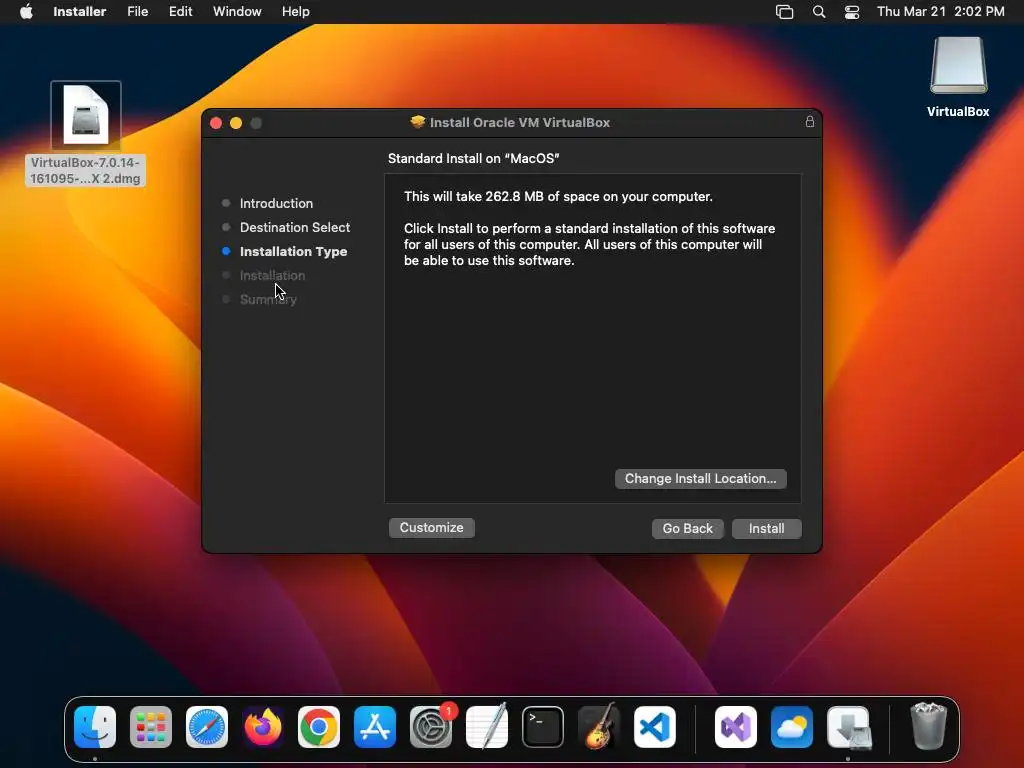1024x768 pixels.
Task: Open Launchpad from the dock
Action: click(151, 727)
